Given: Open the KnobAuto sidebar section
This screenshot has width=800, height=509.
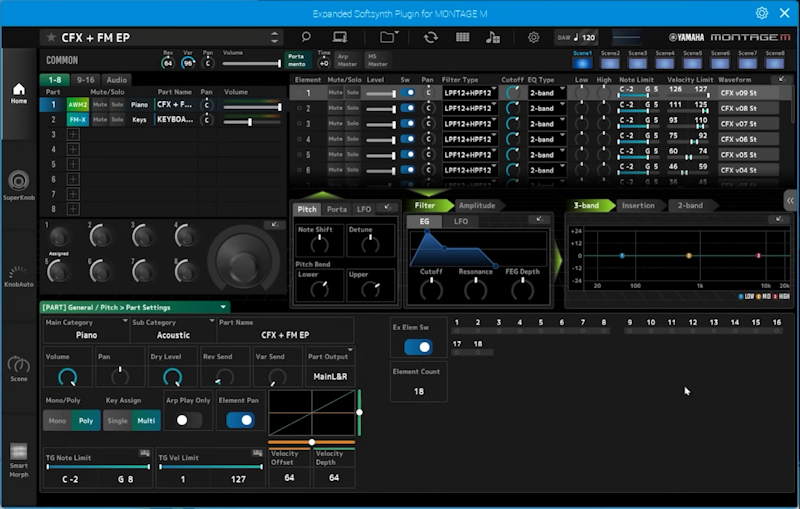Looking at the screenshot, I should click(19, 276).
